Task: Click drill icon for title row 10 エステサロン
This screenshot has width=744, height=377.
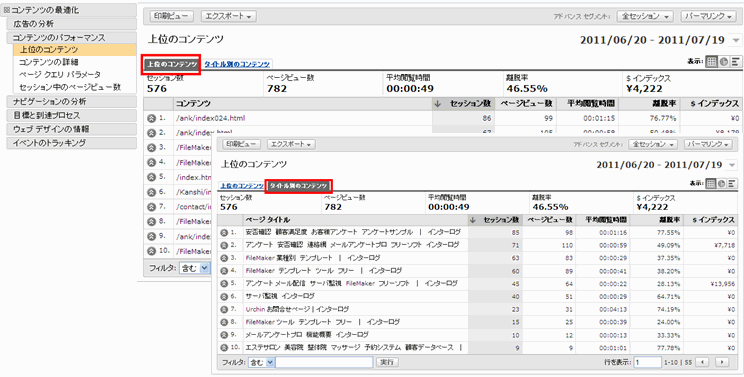Action: [x=224, y=348]
